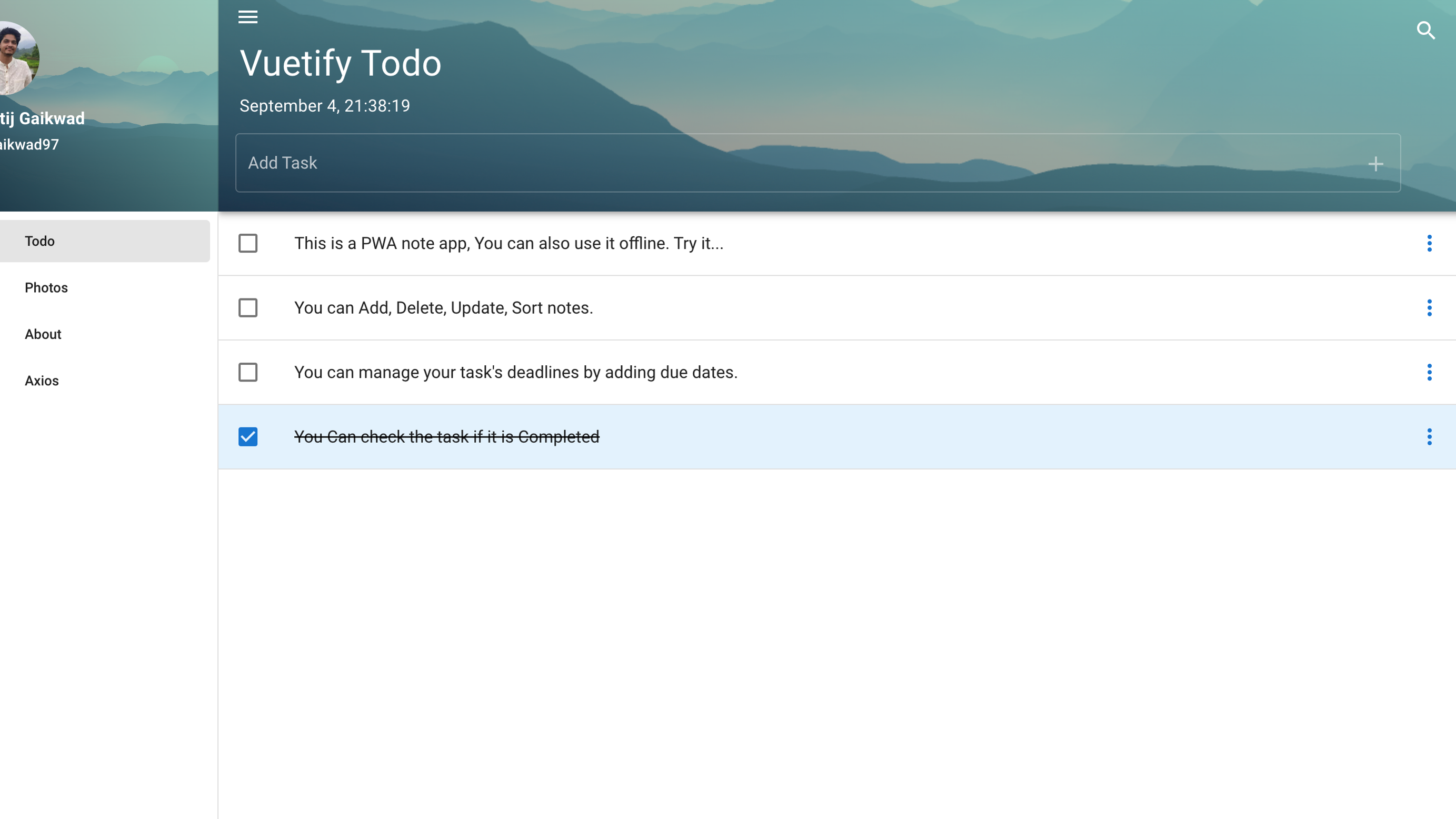Uncheck the completed task
This screenshot has height=819, width=1456.
click(247, 436)
